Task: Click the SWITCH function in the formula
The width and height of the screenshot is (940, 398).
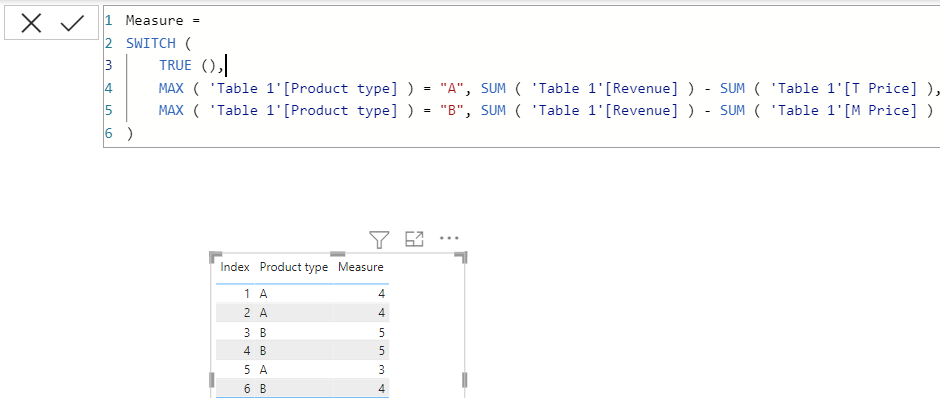Action: pos(150,43)
